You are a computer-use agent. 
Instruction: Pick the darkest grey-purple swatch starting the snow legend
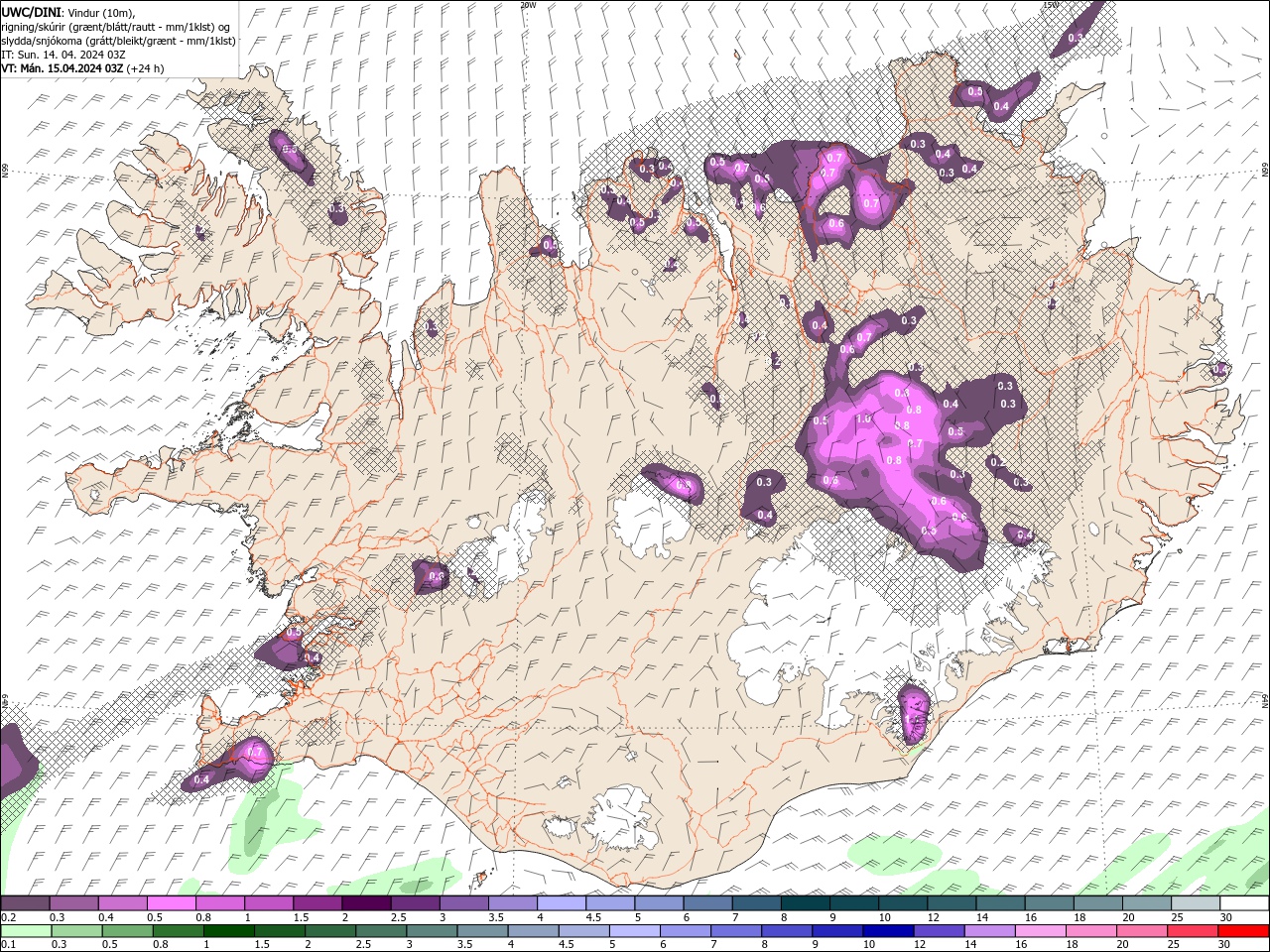pos(26,903)
